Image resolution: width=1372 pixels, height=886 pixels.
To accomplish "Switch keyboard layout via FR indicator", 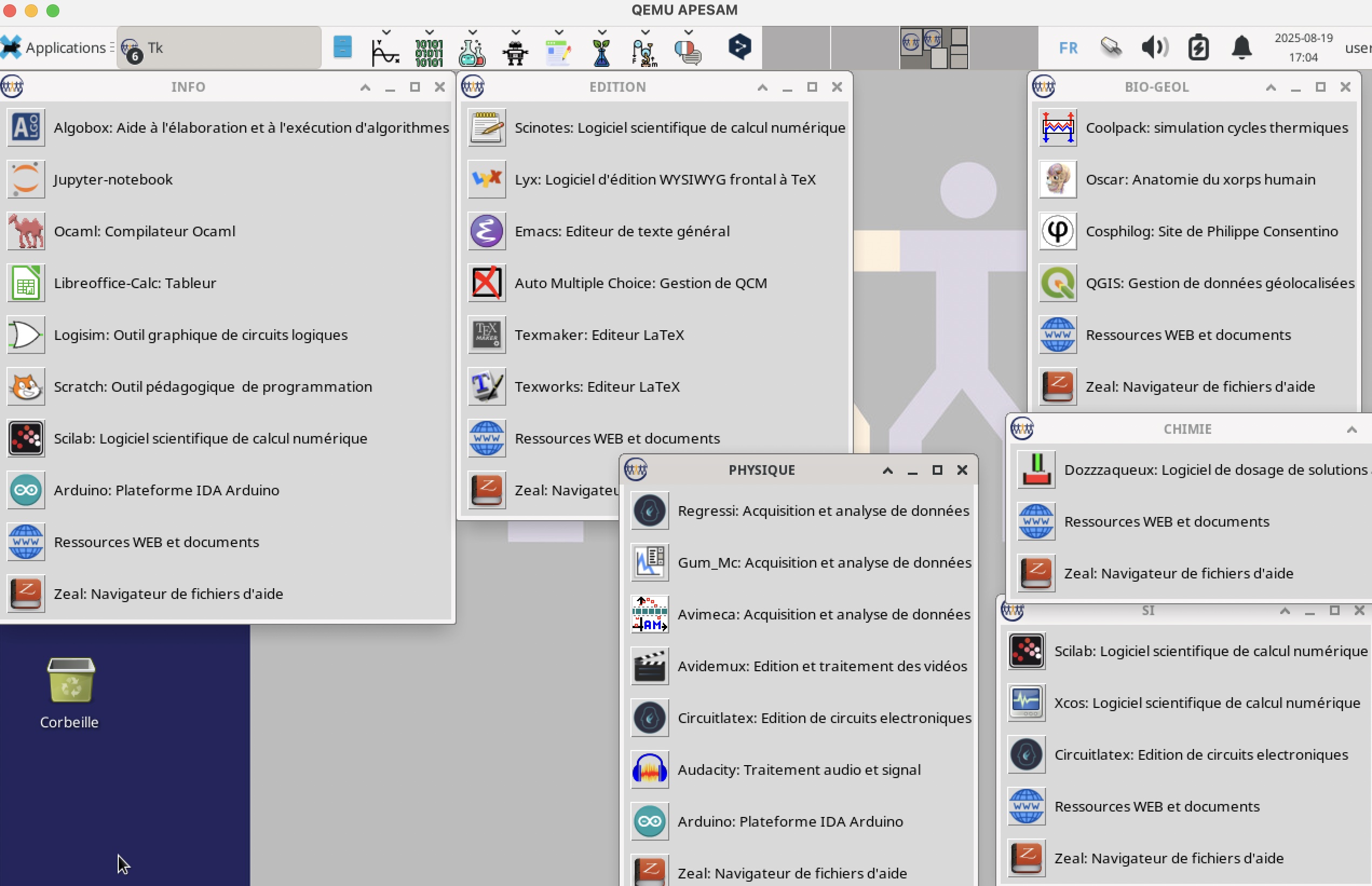I will click(1068, 47).
